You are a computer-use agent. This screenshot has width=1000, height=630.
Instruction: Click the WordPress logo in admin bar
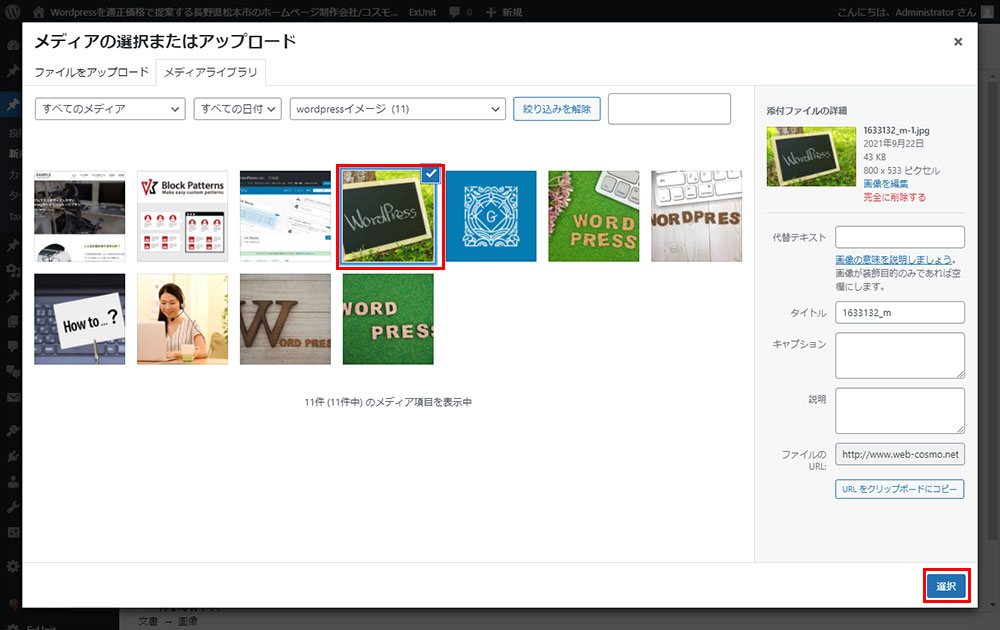(14, 14)
